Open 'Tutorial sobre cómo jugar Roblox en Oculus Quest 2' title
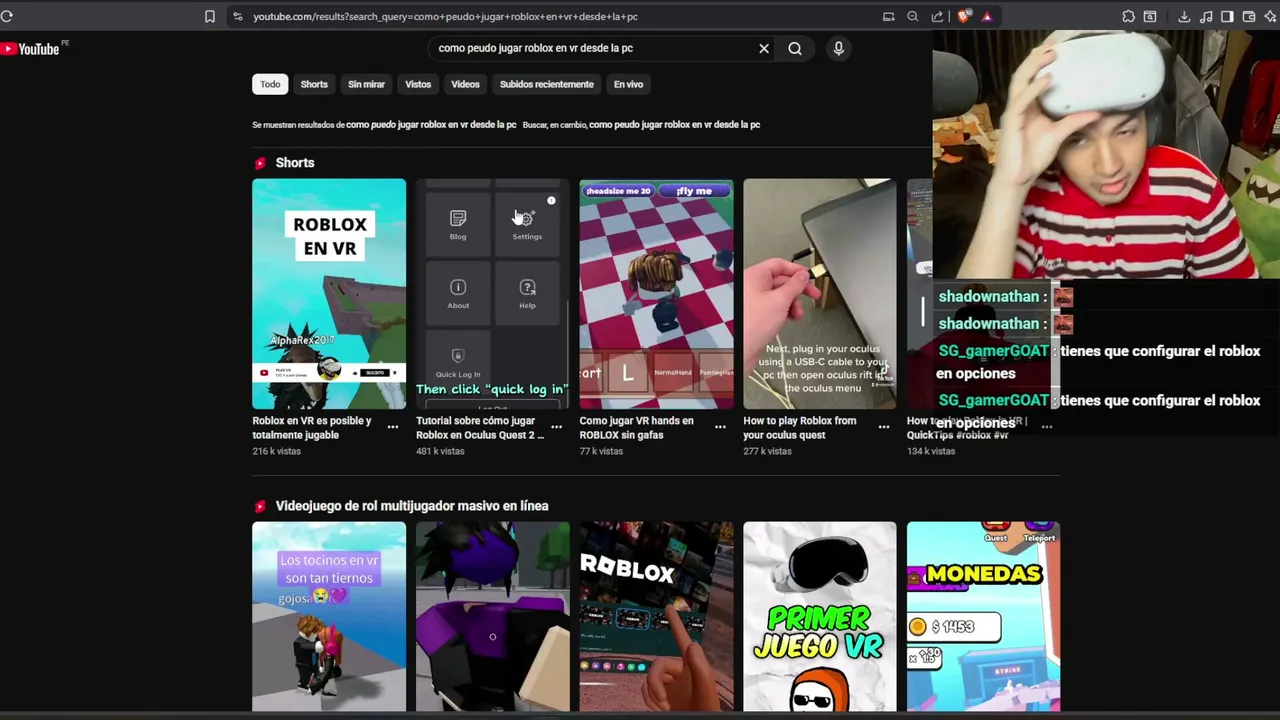The height and width of the screenshot is (720, 1280). point(480,428)
